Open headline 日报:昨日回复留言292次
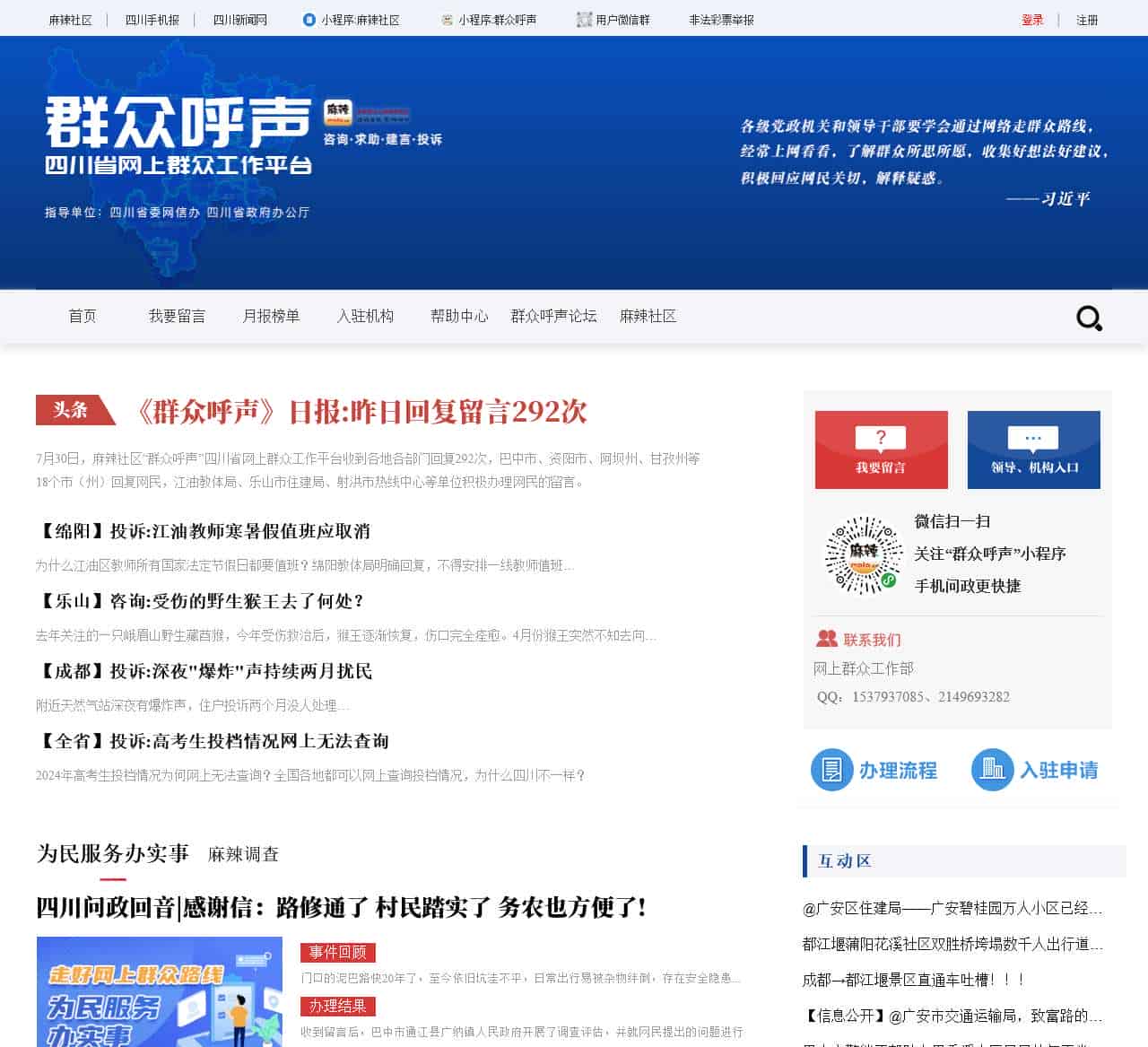 point(361,412)
